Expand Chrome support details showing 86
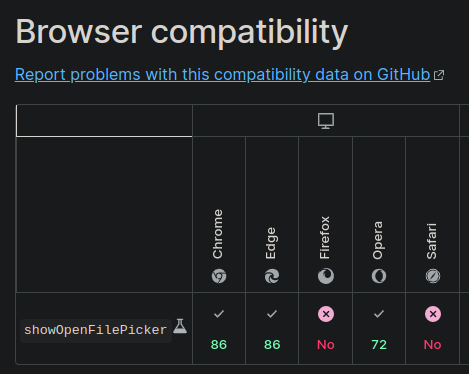Viewport: 469px width, 374px height. [219, 329]
